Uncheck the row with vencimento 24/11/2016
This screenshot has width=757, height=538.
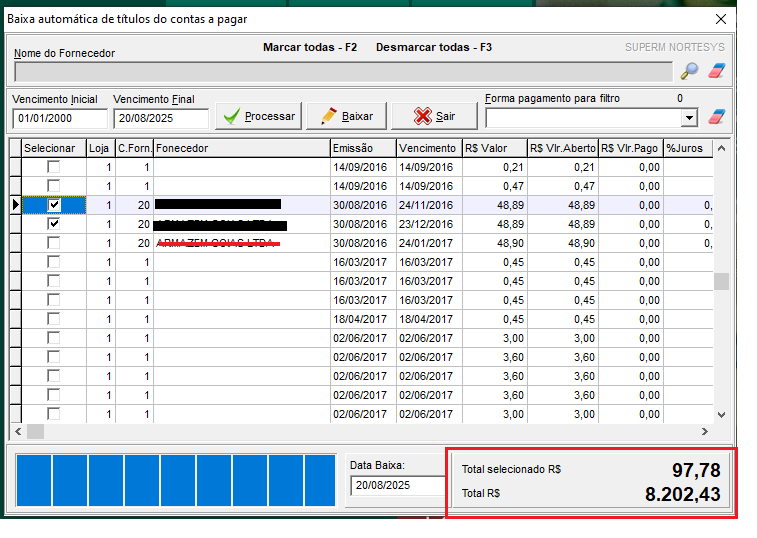(x=54, y=205)
